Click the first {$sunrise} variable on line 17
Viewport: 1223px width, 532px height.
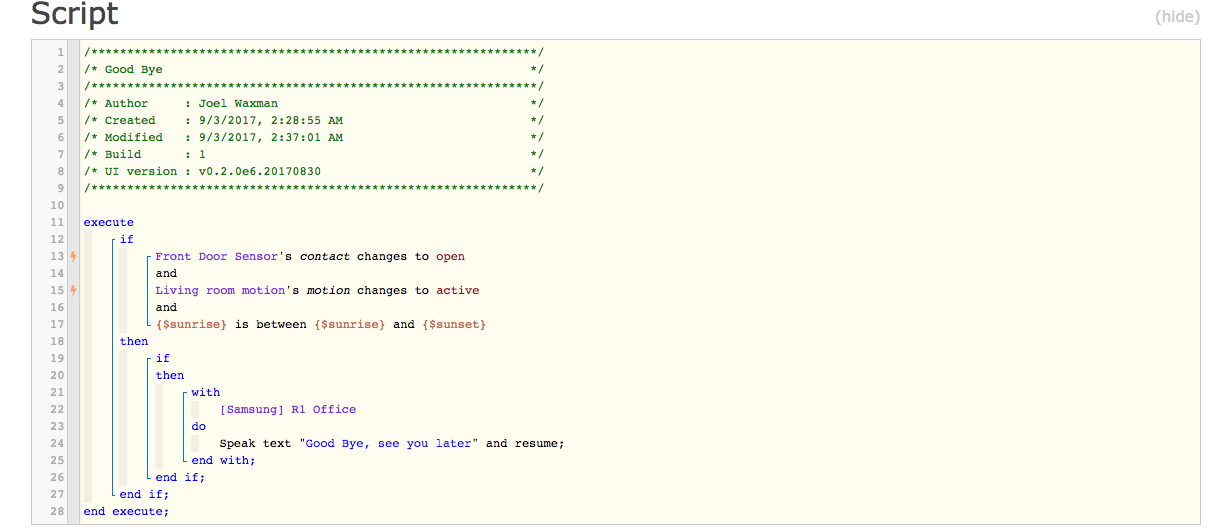191,324
